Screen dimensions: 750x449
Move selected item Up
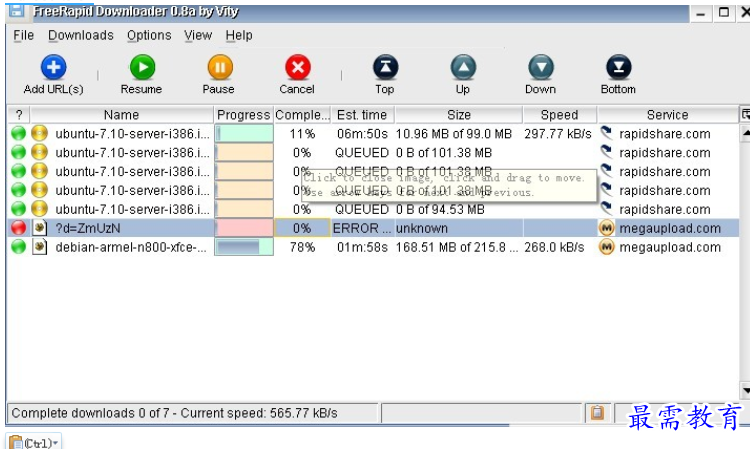tap(463, 67)
